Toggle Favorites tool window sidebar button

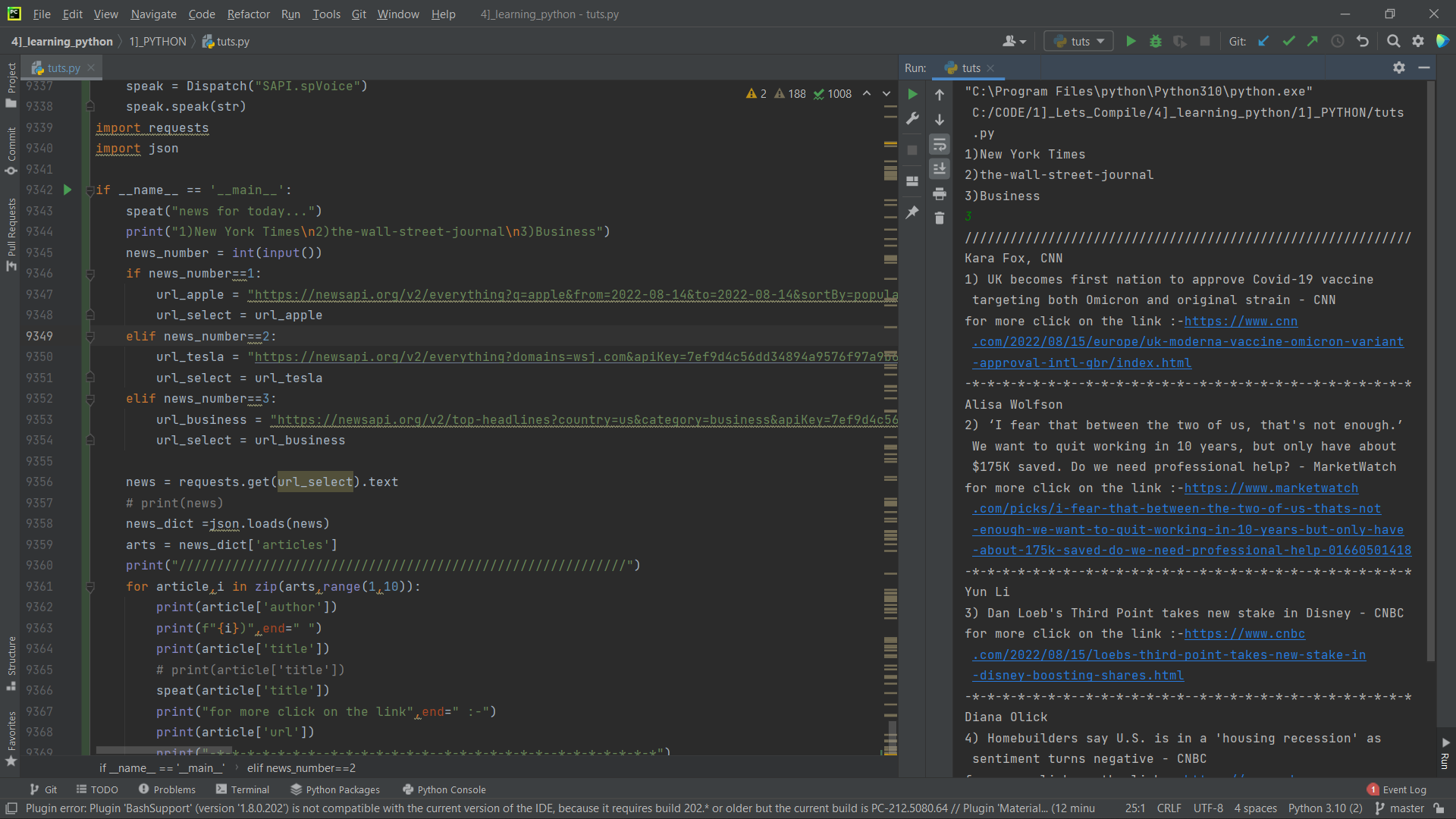pos(11,739)
